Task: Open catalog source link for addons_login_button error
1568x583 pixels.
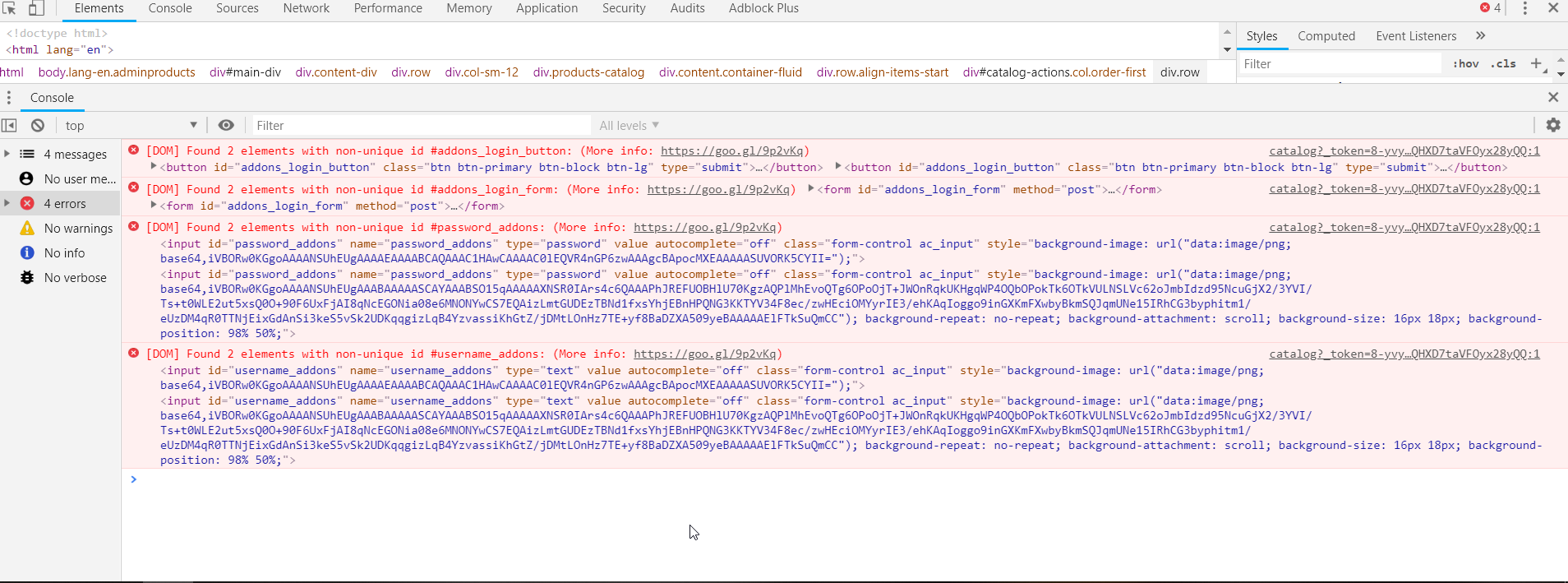Action: pos(1404,150)
